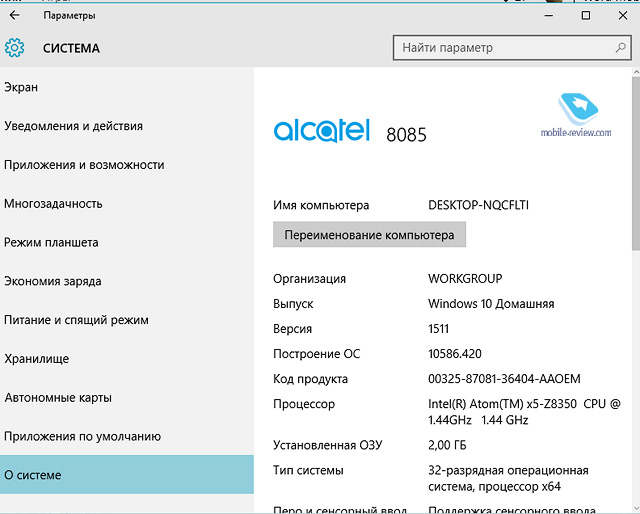This screenshot has height=514, width=640.
Task: Focus the "Найти параметр" search field
Action: tap(512, 48)
